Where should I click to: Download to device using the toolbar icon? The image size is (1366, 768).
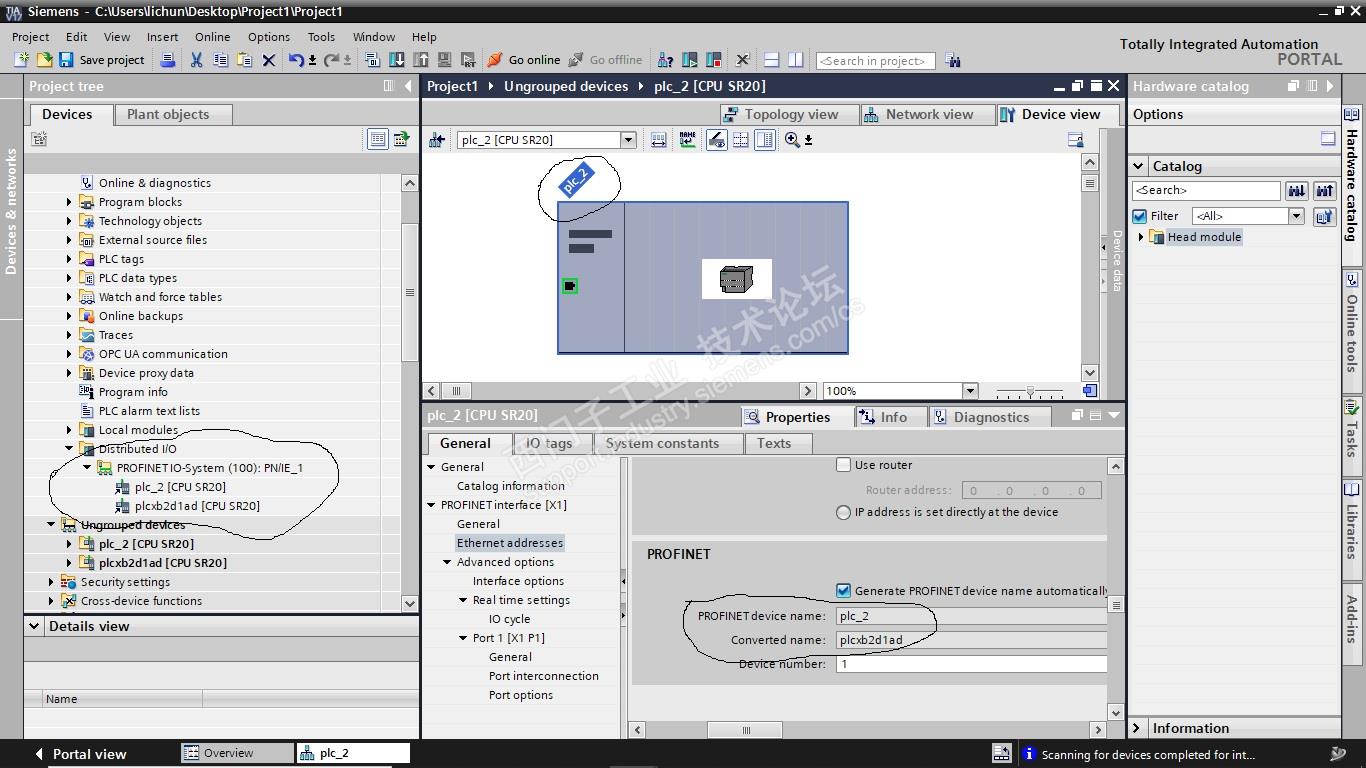(x=397, y=60)
